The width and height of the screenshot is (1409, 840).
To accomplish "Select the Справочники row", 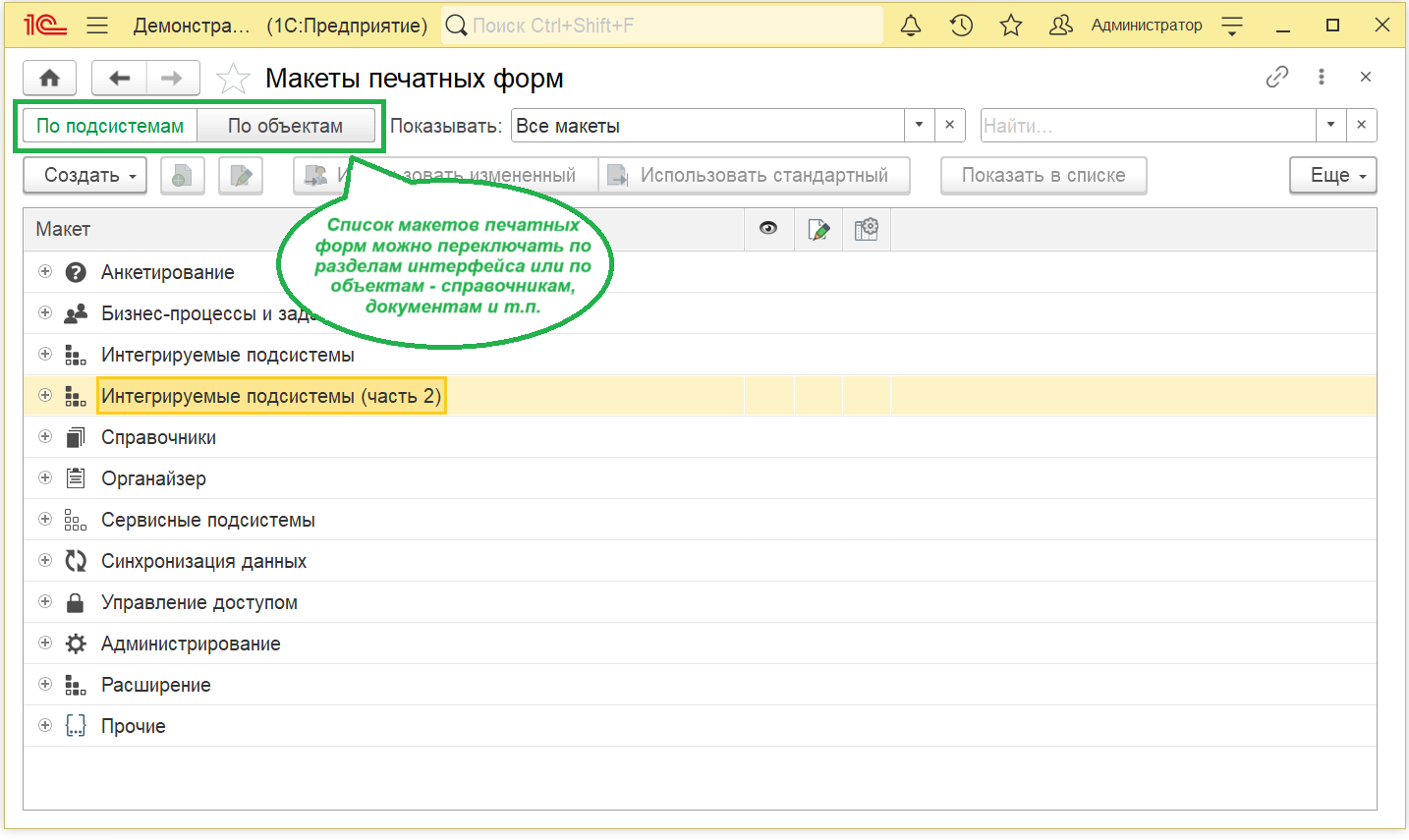I will pyautogui.click(x=159, y=438).
